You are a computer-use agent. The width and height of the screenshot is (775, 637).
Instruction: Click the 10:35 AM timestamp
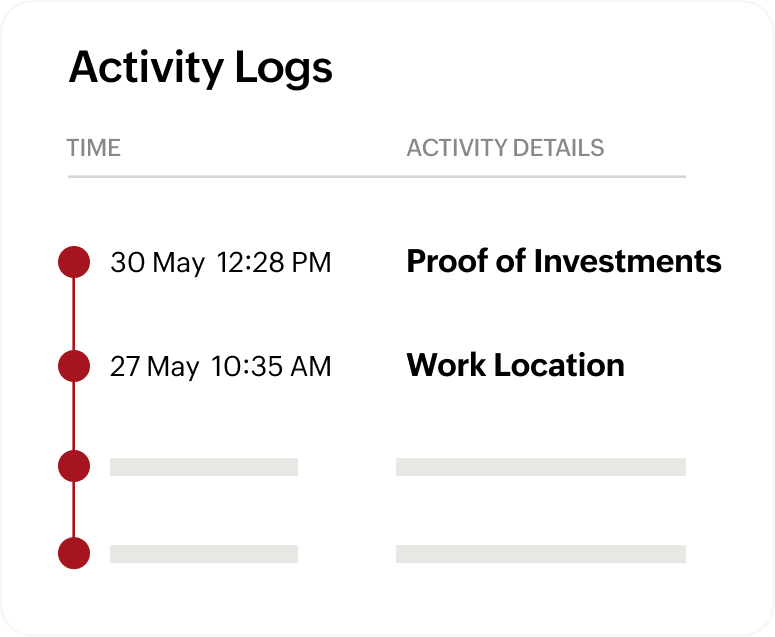pos(271,367)
